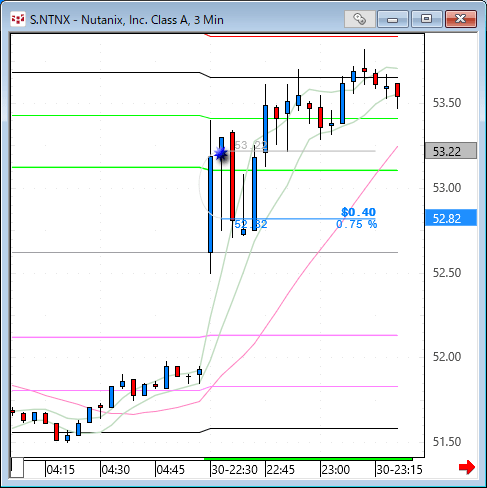Click the 53.50 price axis label
Screen dimensions: 487x488
[x=447, y=103]
